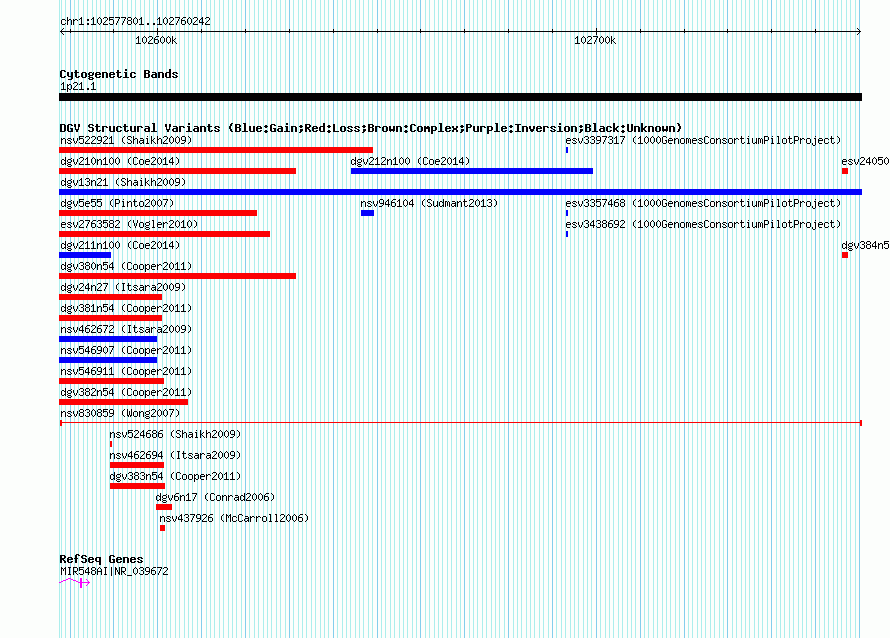Open the esv3397317 variant label
The width and height of the screenshot is (890, 638).
pyautogui.click(x=703, y=140)
